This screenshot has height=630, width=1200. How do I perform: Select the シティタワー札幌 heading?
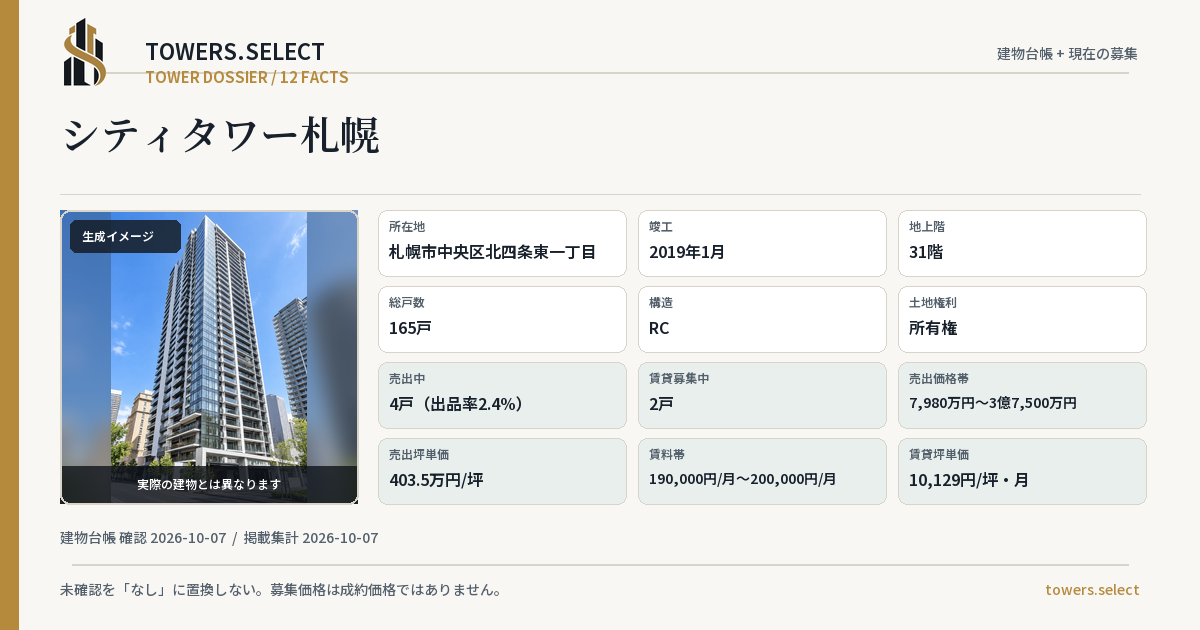[221, 136]
